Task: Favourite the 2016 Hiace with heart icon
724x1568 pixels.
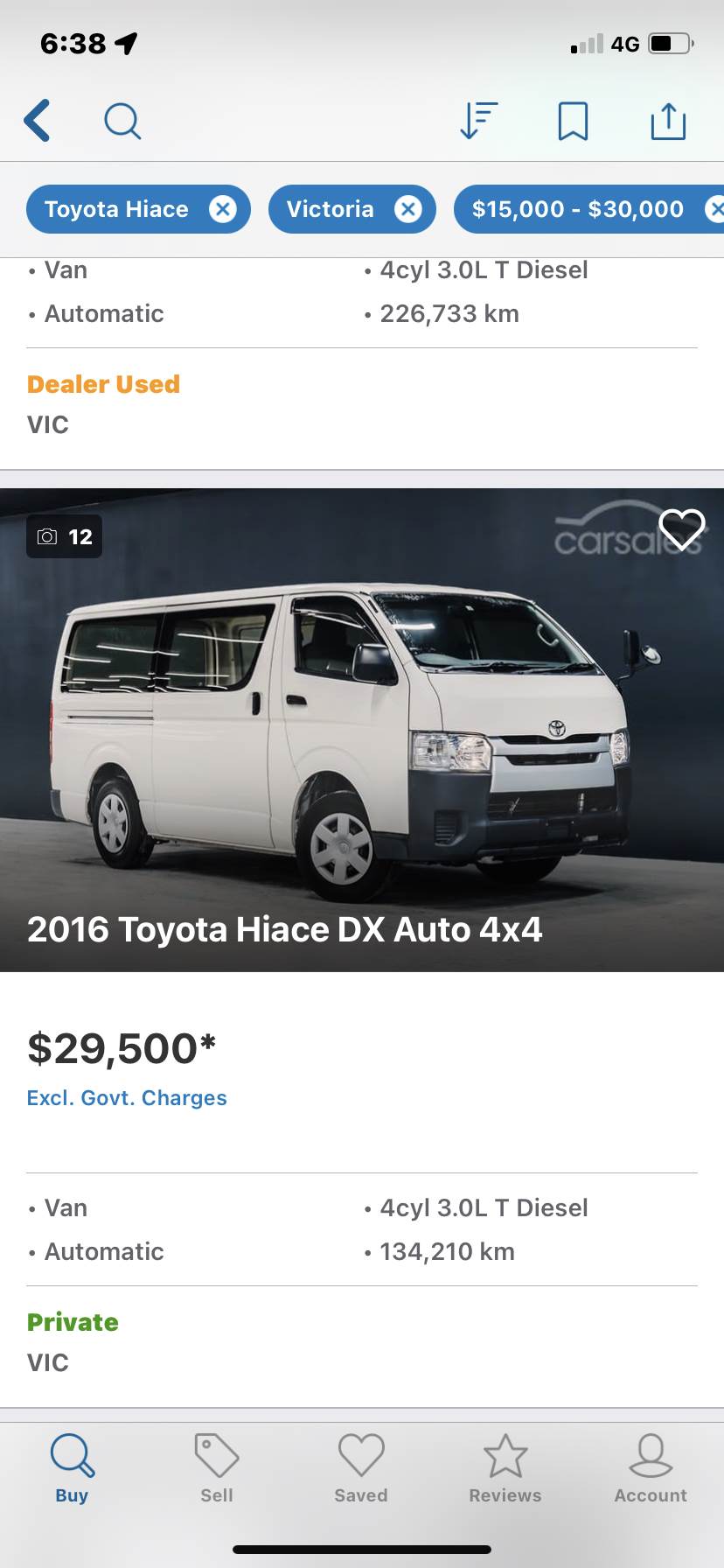Action: [x=682, y=530]
